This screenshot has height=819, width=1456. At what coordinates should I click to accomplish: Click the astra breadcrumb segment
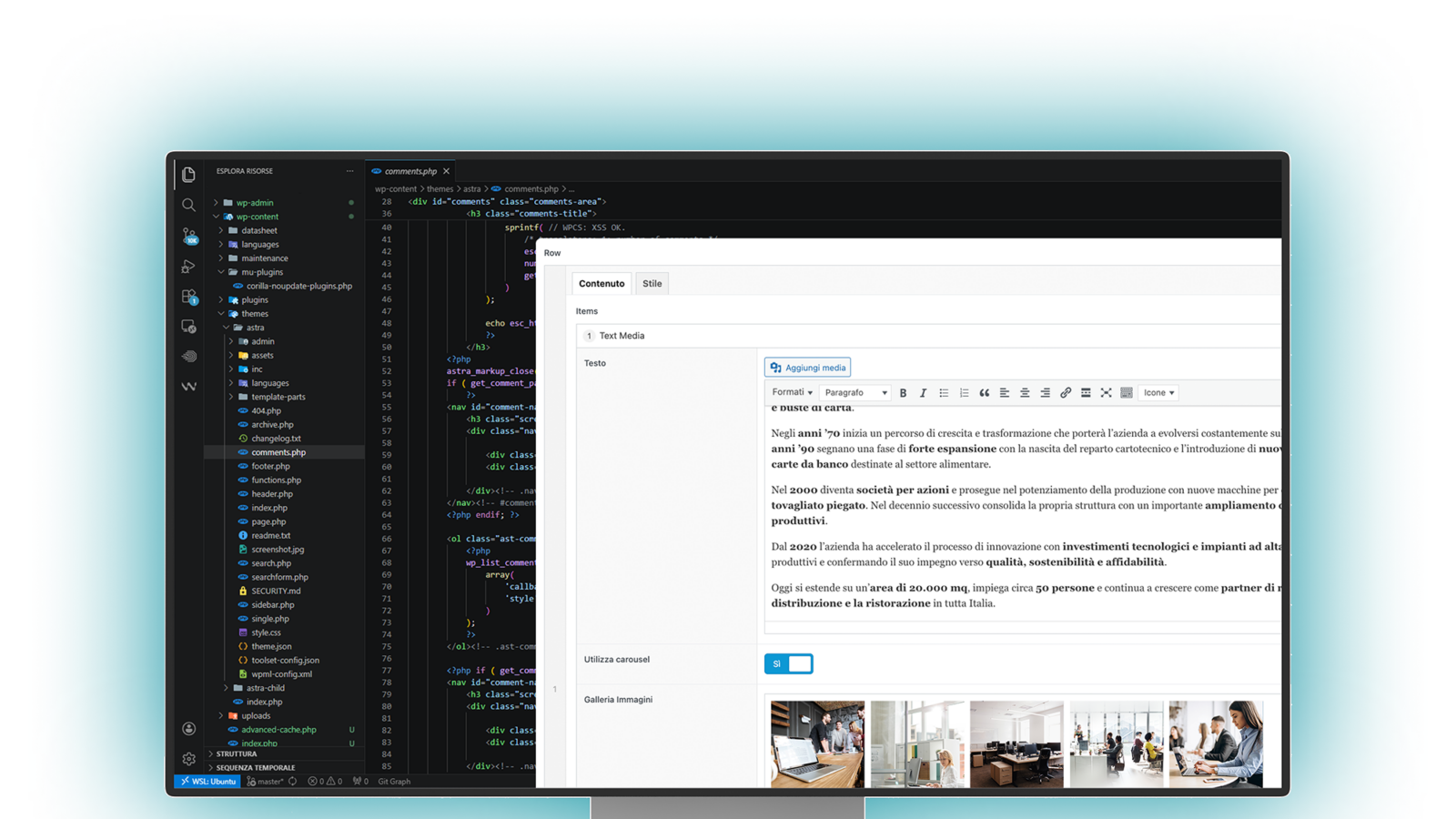tap(471, 189)
